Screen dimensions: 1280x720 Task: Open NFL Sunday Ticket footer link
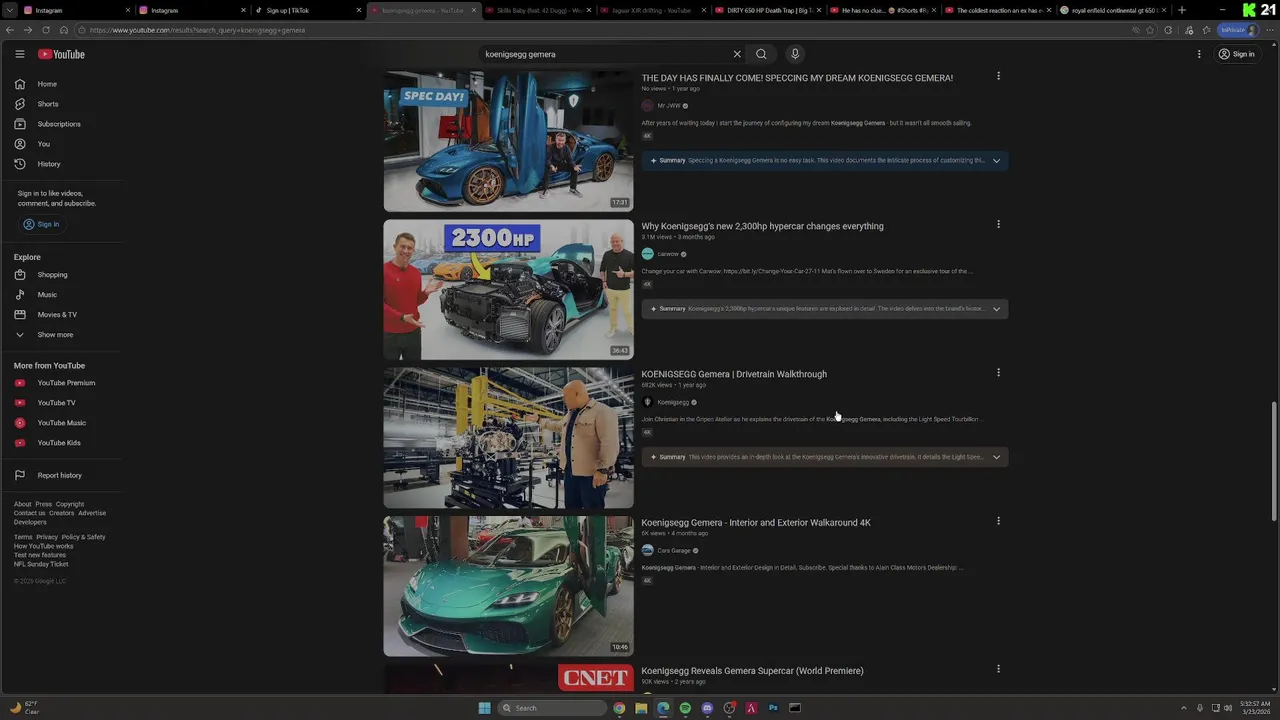(x=41, y=564)
